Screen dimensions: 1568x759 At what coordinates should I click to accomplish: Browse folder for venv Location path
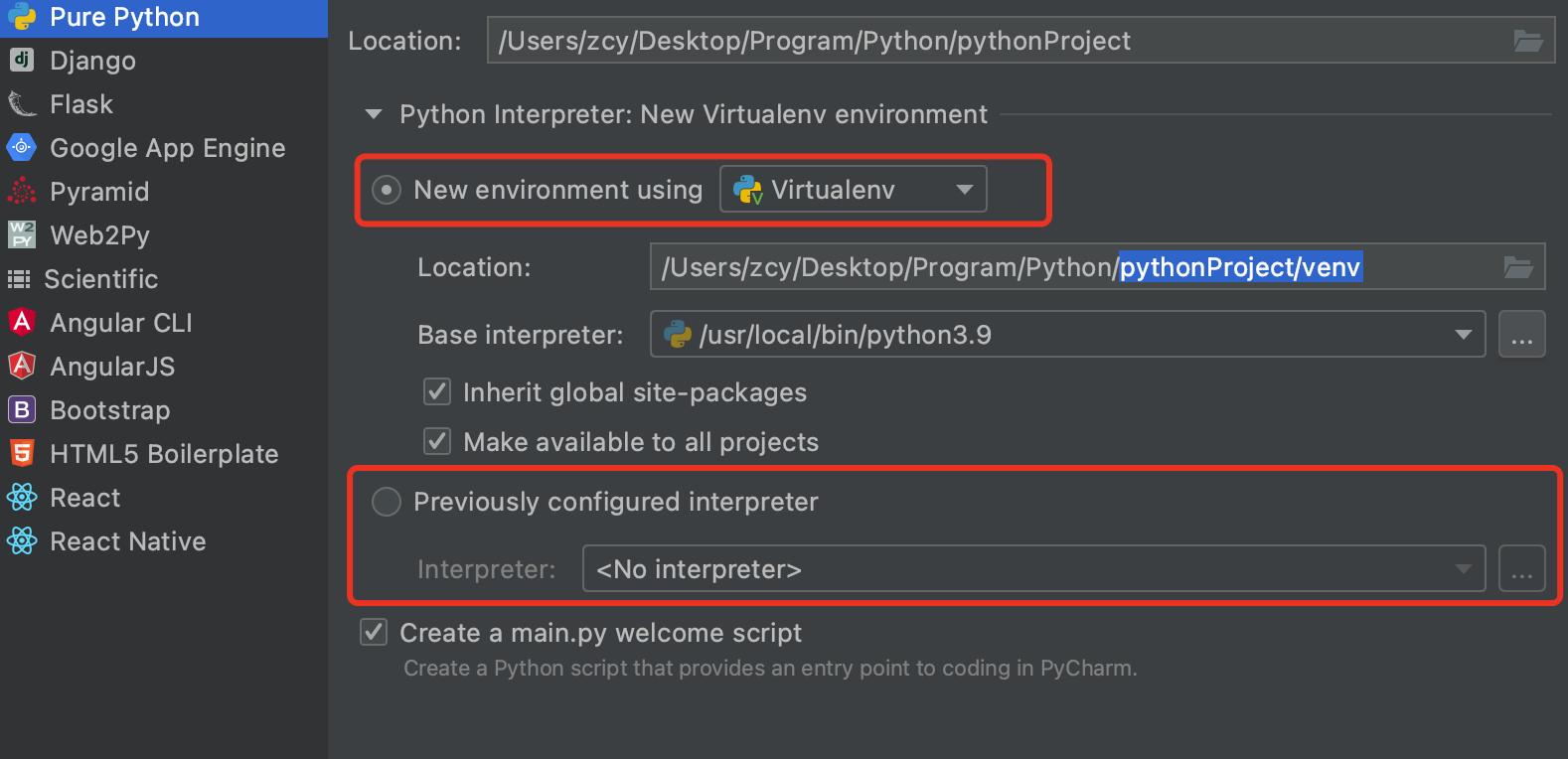[x=1518, y=267]
